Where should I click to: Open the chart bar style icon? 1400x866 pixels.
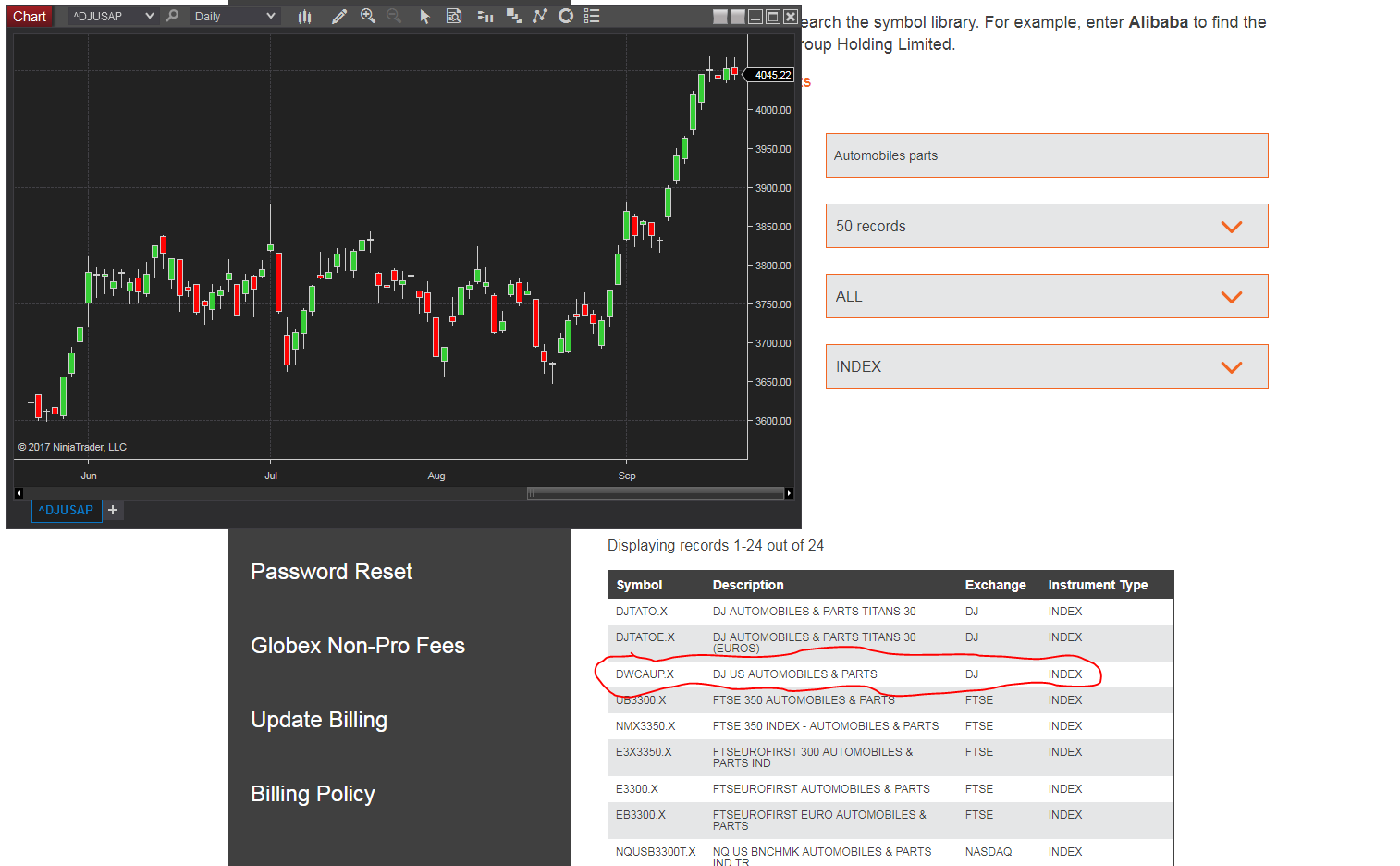(305, 16)
